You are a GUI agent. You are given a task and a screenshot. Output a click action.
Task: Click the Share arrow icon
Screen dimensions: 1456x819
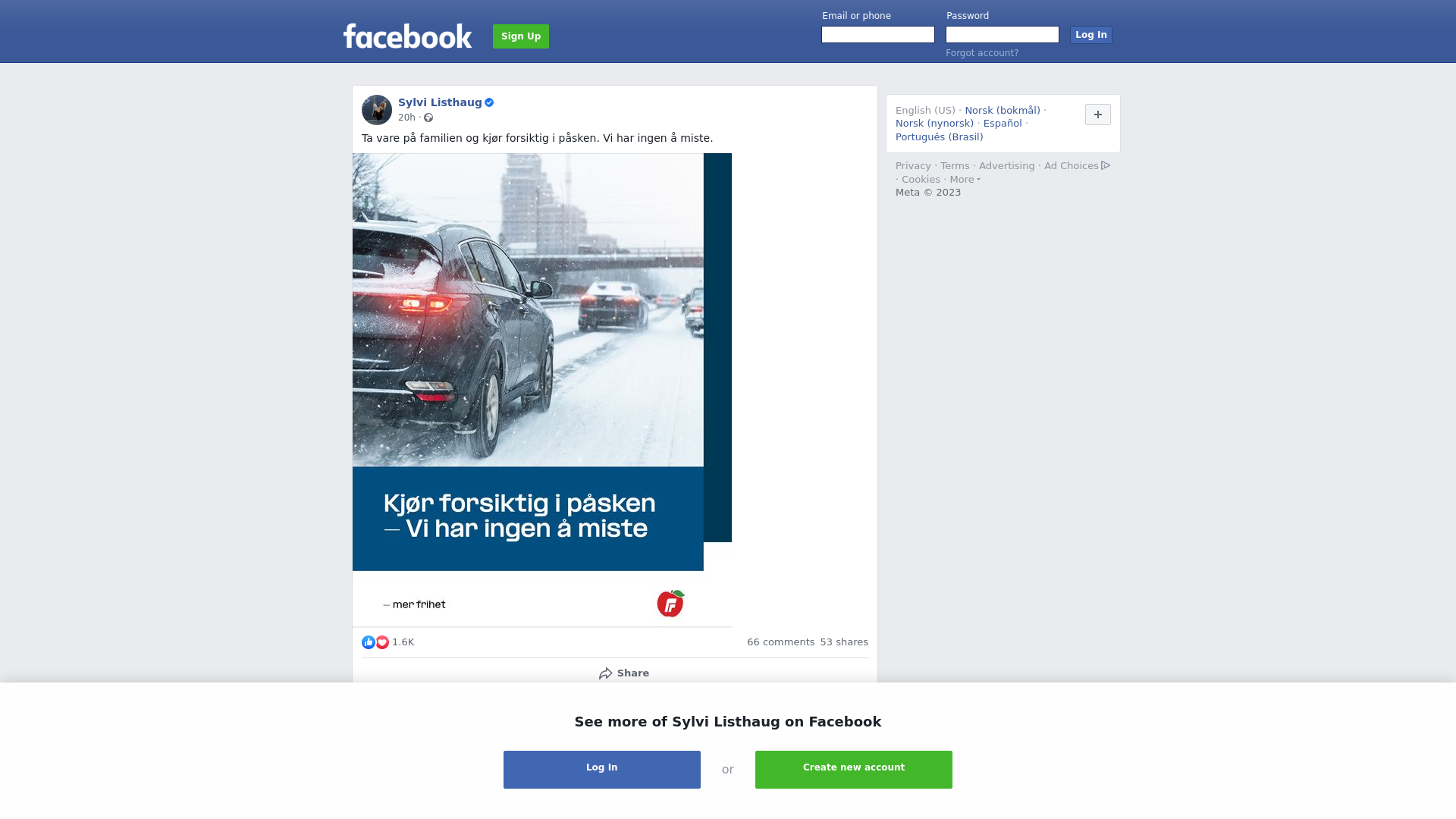(605, 673)
